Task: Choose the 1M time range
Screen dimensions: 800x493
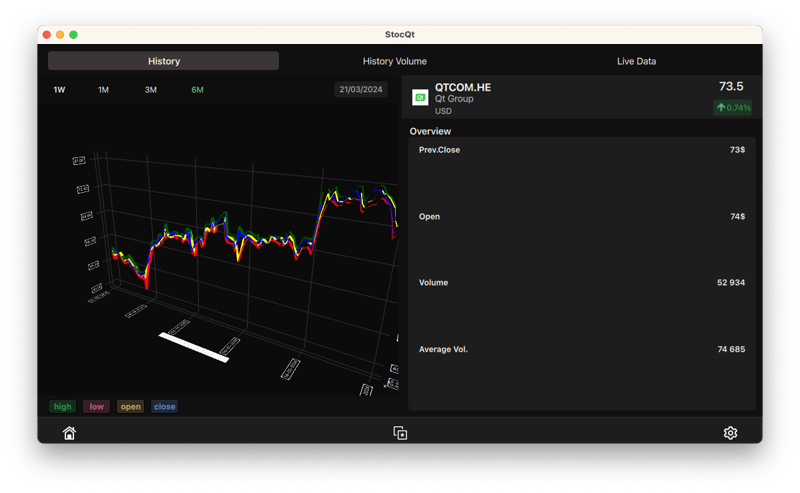Action: [x=103, y=90]
